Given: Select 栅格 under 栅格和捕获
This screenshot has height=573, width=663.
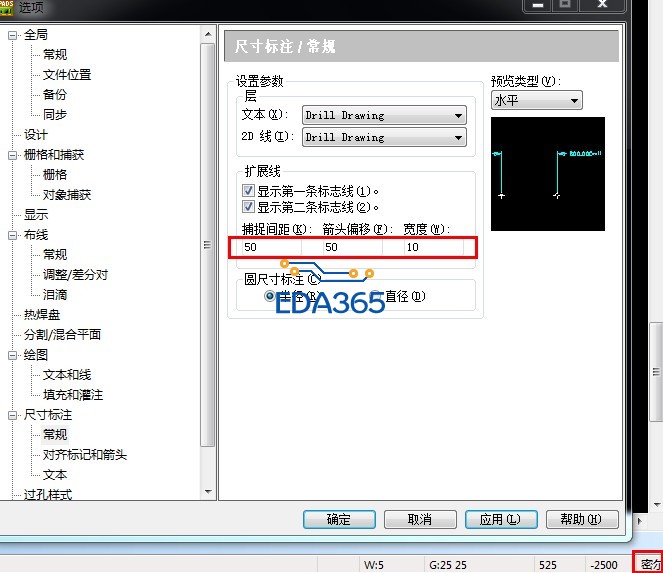Looking at the screenshot, I should pyautogui.click(x=55, y=175).
